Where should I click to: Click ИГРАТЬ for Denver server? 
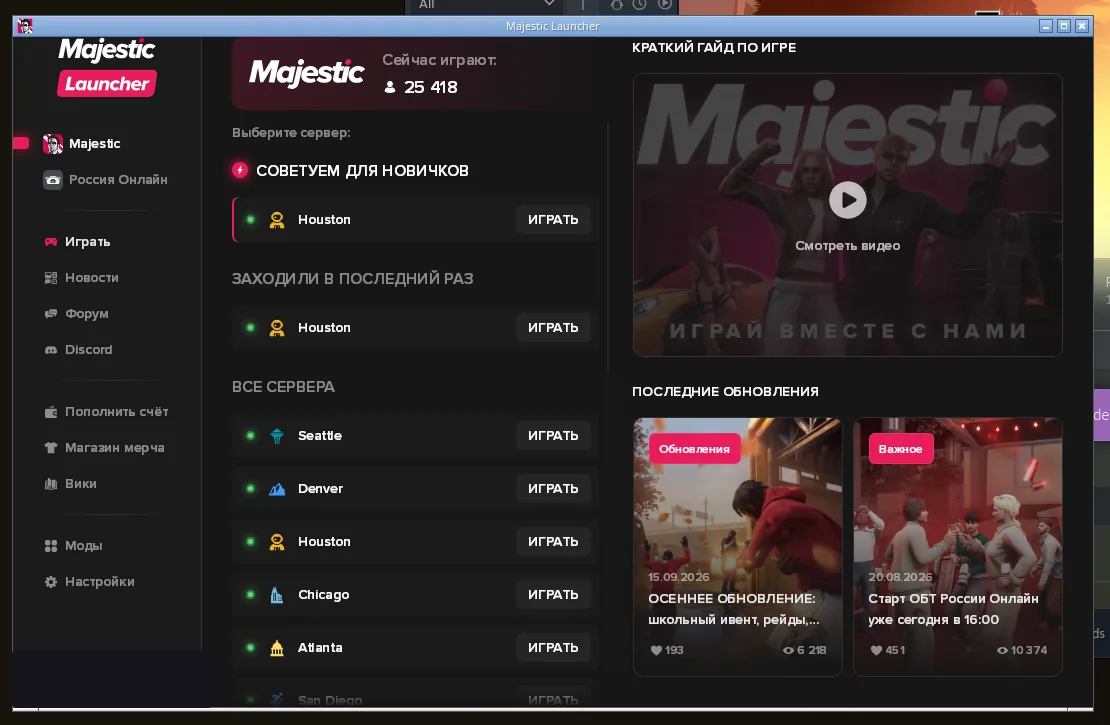click(553, 489)
